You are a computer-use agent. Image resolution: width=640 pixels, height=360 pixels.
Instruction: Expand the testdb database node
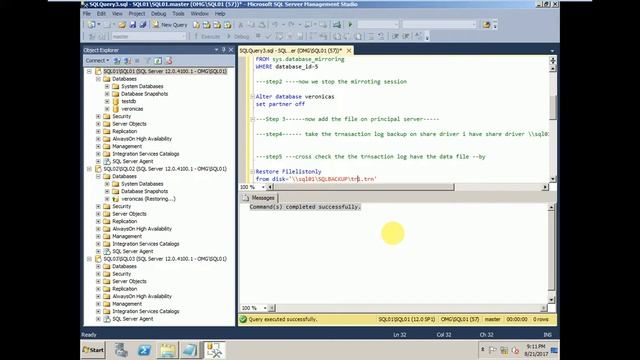[x=107, y=101]
